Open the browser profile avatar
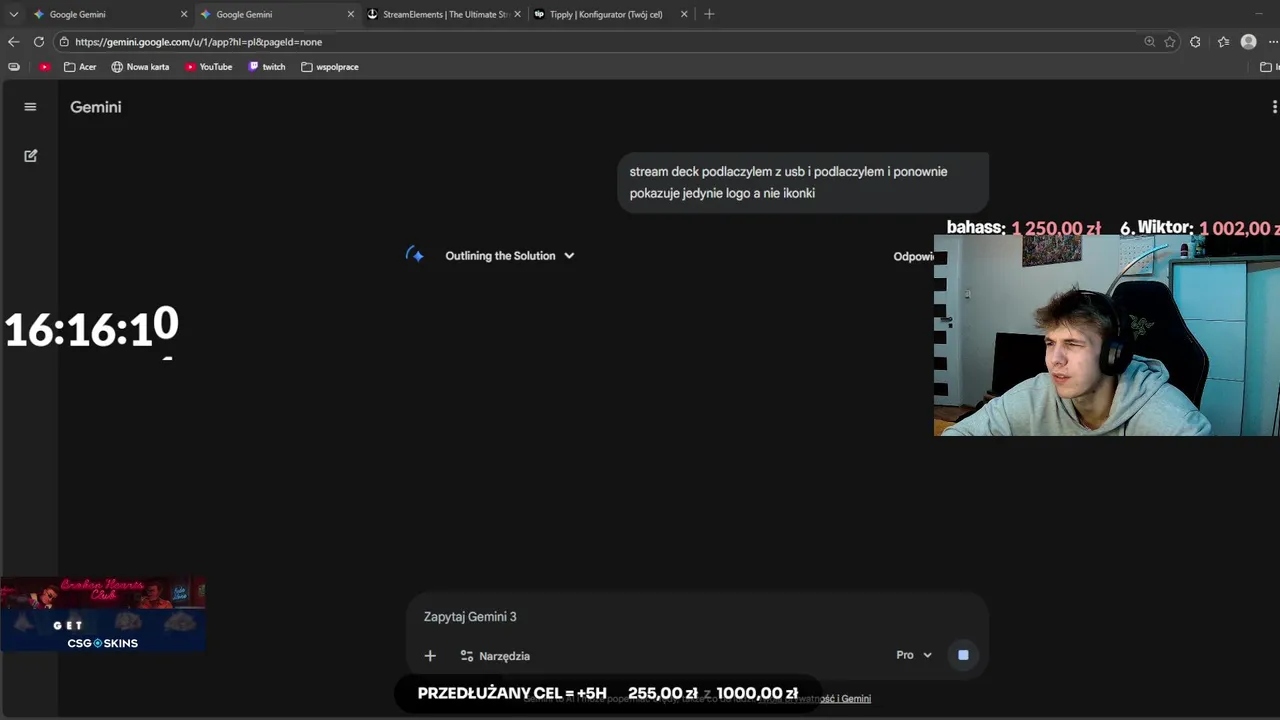The image size is (1280, 720). click(1248, 42)
